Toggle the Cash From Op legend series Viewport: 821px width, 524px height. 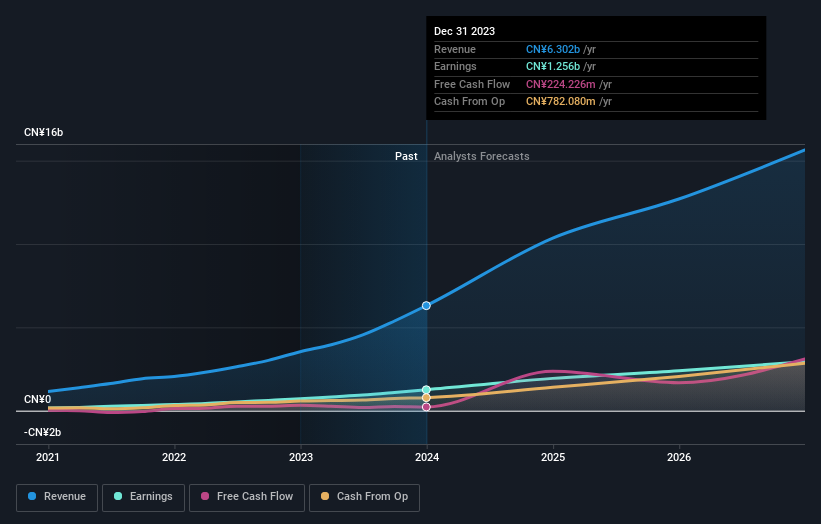(x=364, y=497)
